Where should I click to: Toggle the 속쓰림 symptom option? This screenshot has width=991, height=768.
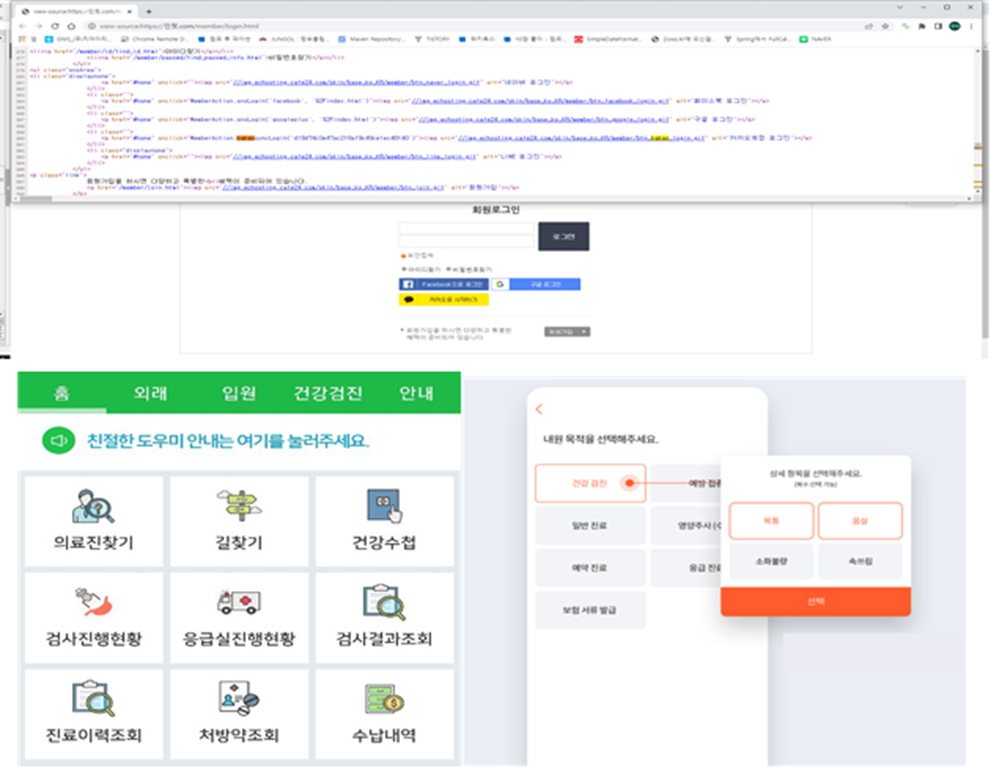[x=860, y=561]
